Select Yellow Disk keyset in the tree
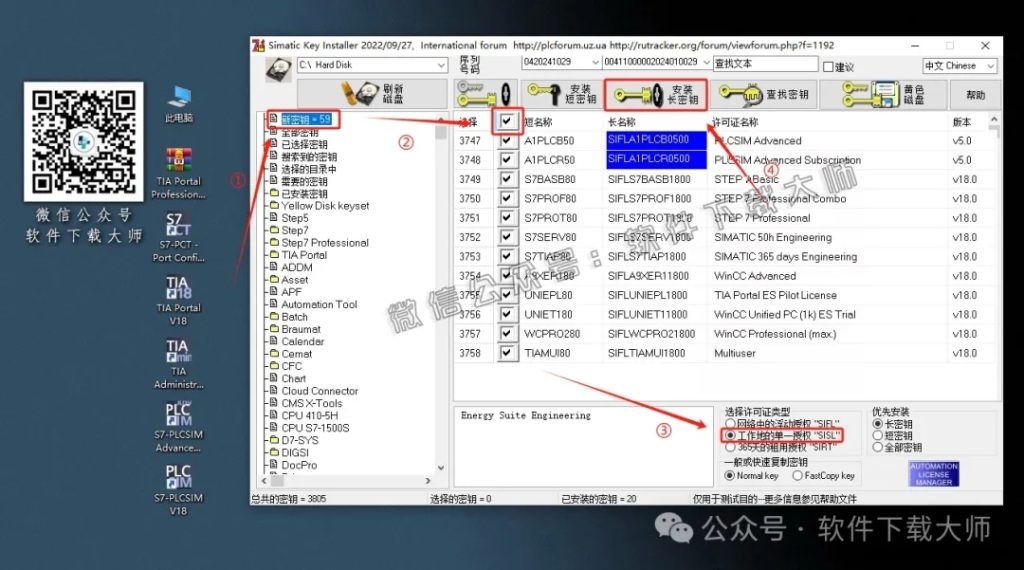 tap(325, 206)
